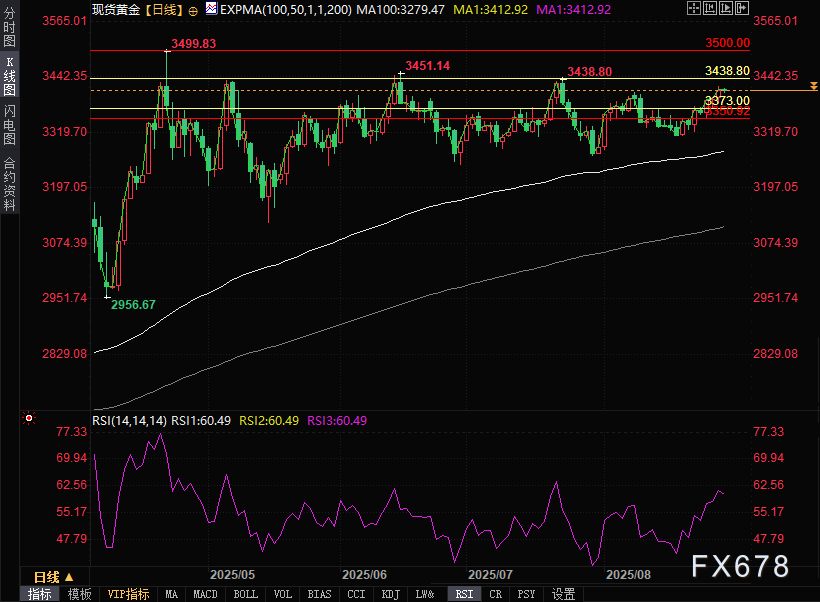Open the VIP指标 indicators list
820x602 pixels.
[x=129, y=594]
